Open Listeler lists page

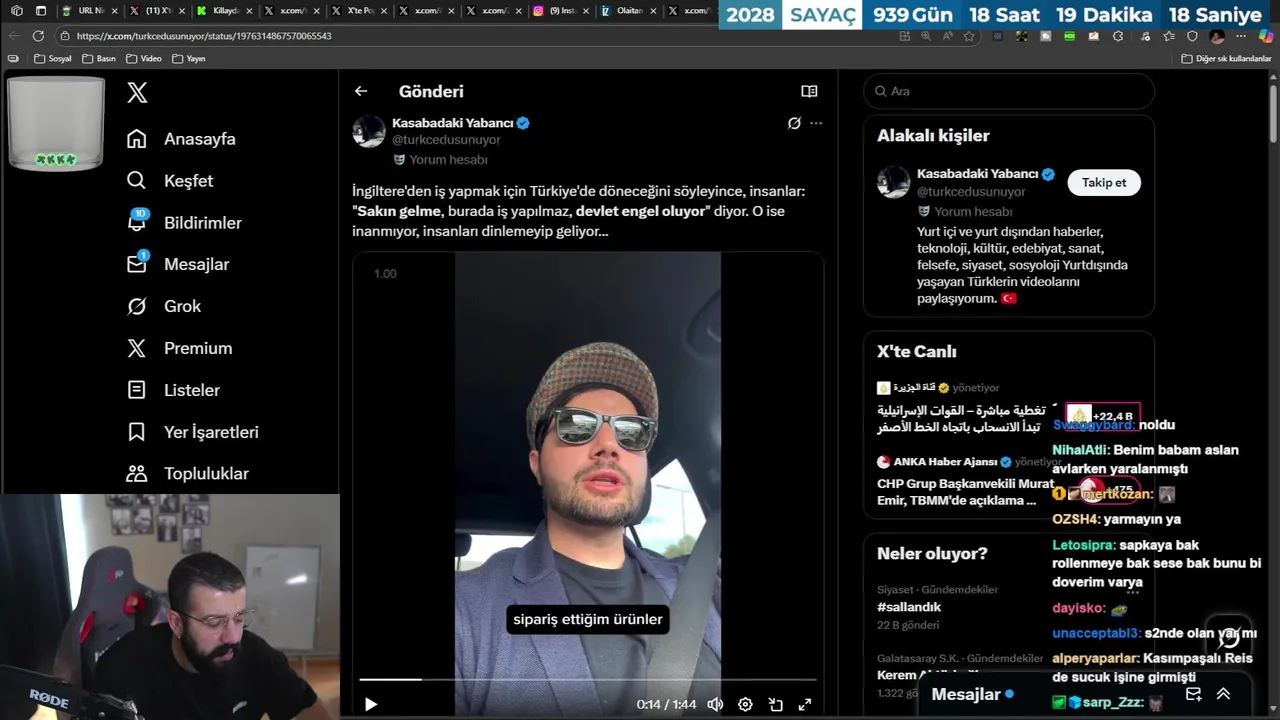(173, 390)
